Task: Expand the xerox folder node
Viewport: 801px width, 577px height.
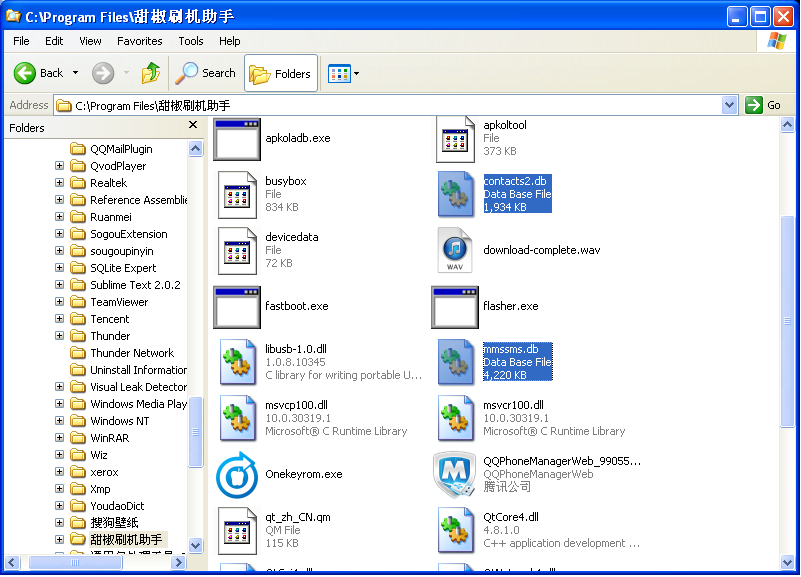Action: coord(60,472)
